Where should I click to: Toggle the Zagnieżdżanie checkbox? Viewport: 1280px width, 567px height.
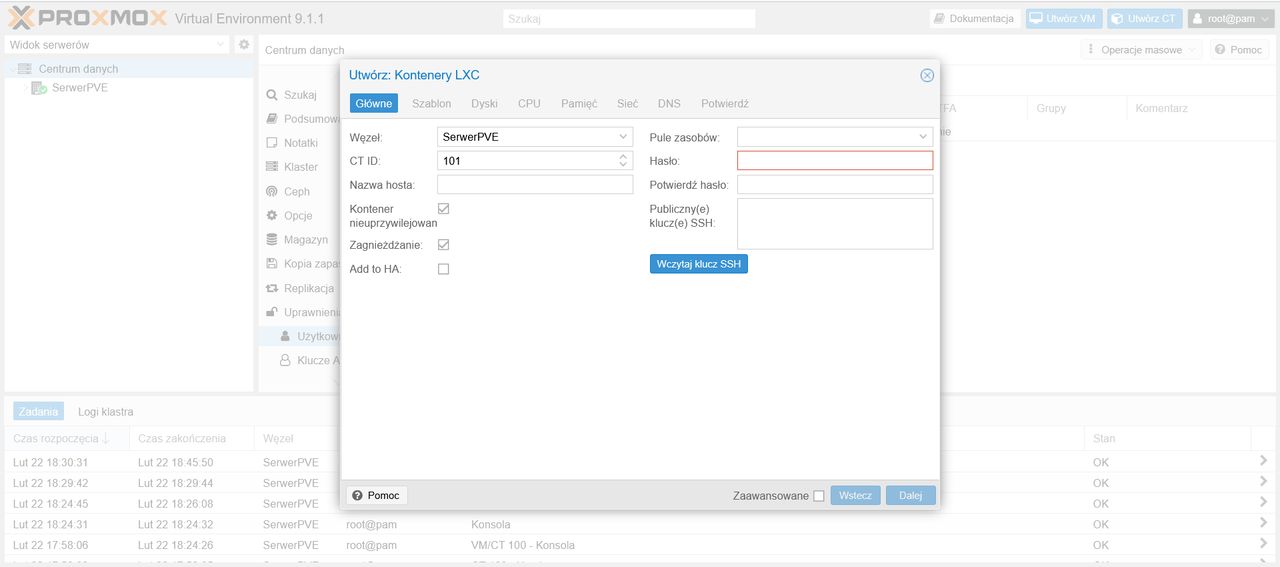pos(443,245)
